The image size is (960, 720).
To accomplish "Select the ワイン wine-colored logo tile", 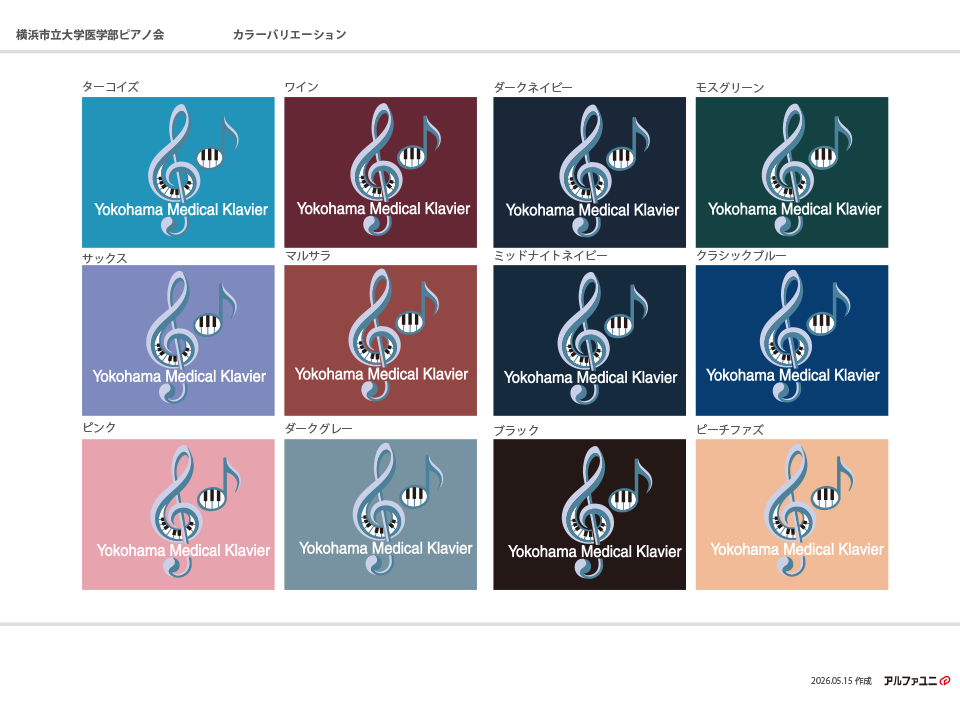I will click(380, 173).
